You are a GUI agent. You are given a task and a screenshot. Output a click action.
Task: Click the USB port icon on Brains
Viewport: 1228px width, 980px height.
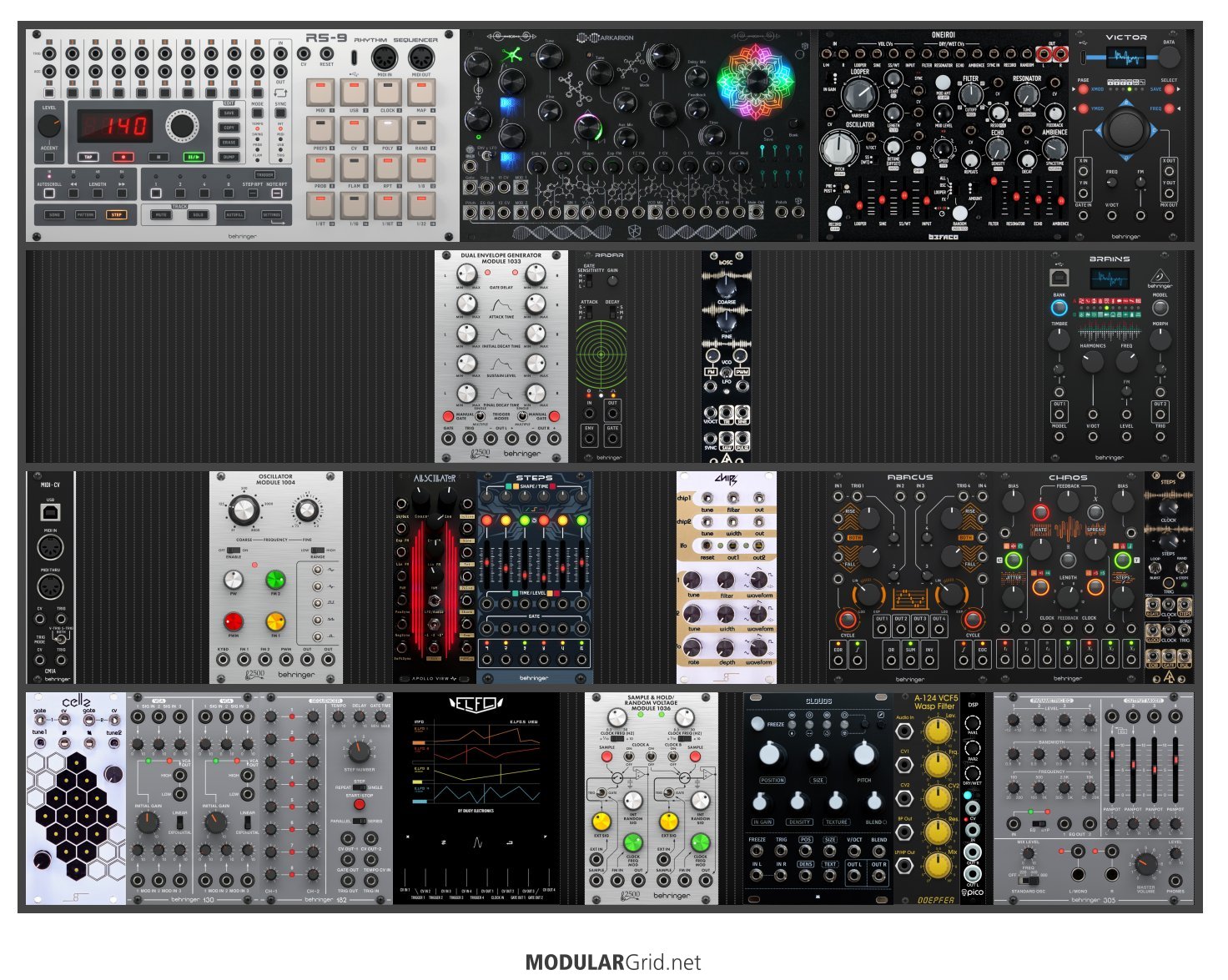(x=1059, y=276)
